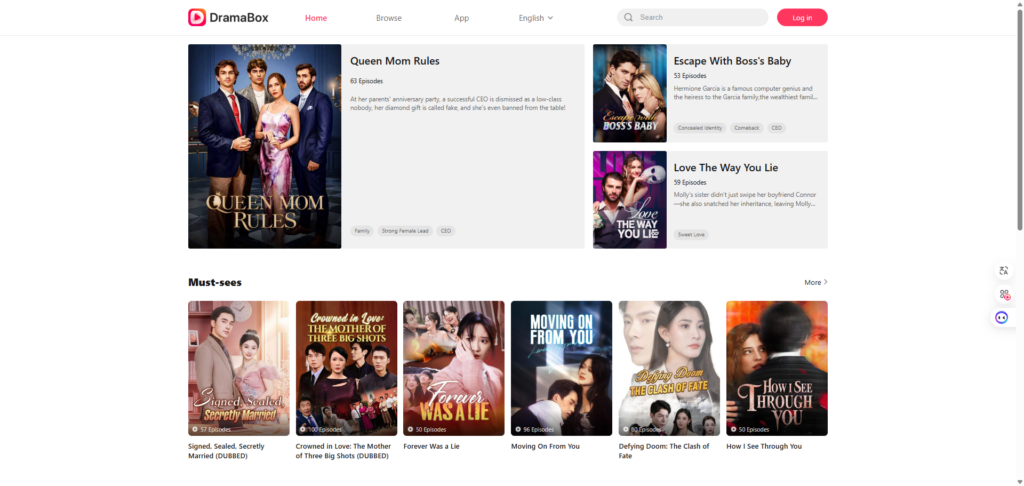
Task: Open the Escape With Boss's Baby title
Action: point(732,61)
